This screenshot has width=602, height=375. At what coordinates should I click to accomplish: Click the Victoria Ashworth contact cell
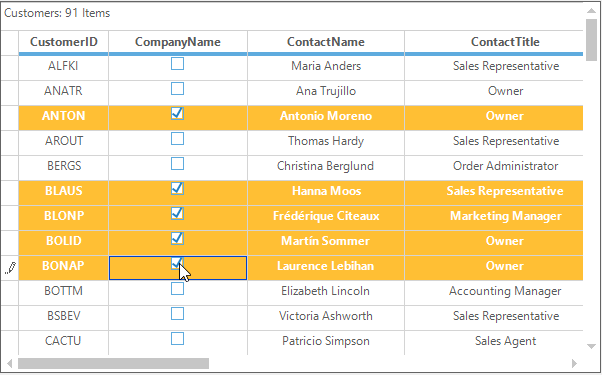326,318
